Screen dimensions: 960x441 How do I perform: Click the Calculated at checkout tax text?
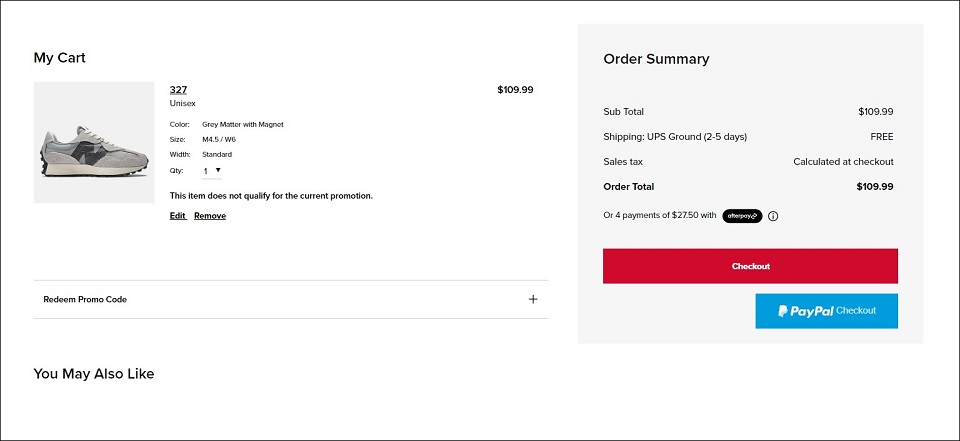tap(843, 162)
